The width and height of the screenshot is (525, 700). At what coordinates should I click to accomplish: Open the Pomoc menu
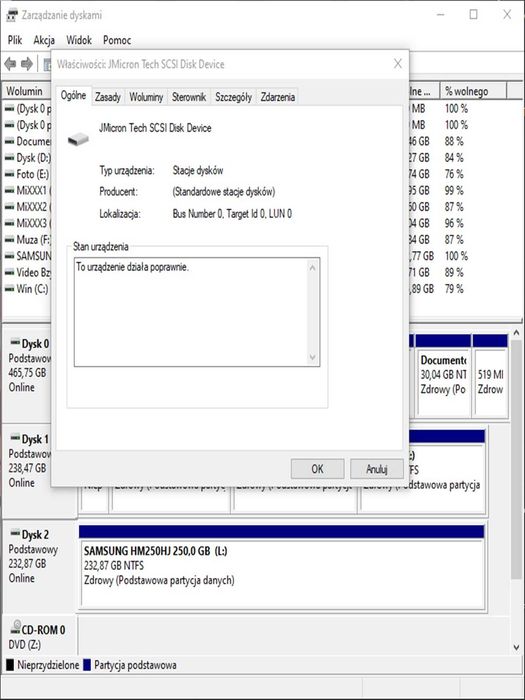(117, 40)
